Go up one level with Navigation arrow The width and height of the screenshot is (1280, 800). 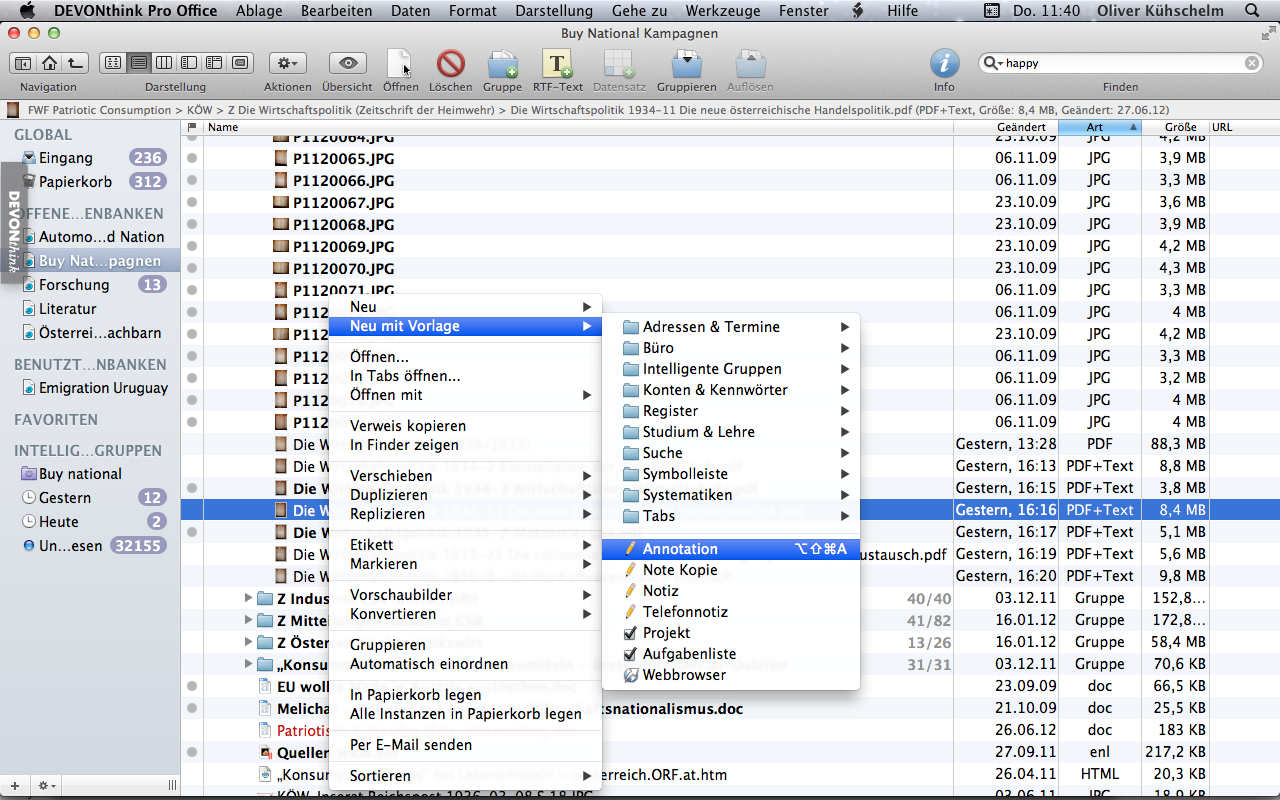[75, 63]
